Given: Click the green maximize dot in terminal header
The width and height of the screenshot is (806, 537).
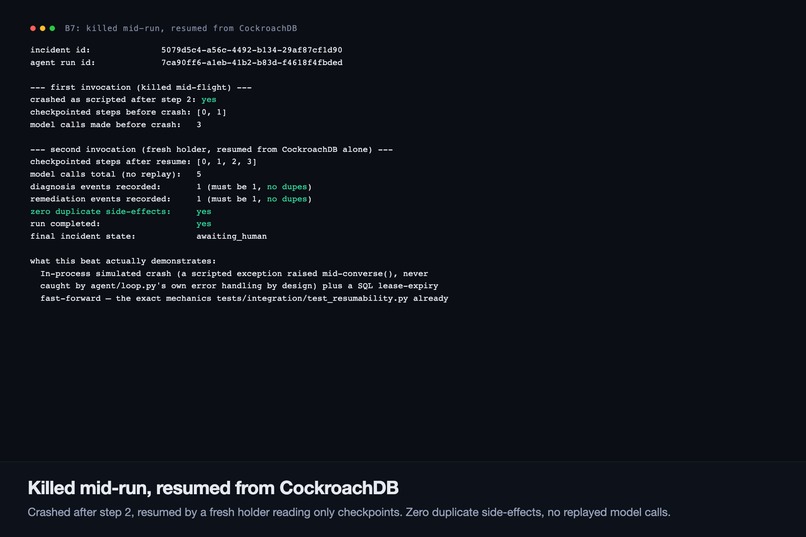Looking at the screenshot, I should click(x=52, y=28).
